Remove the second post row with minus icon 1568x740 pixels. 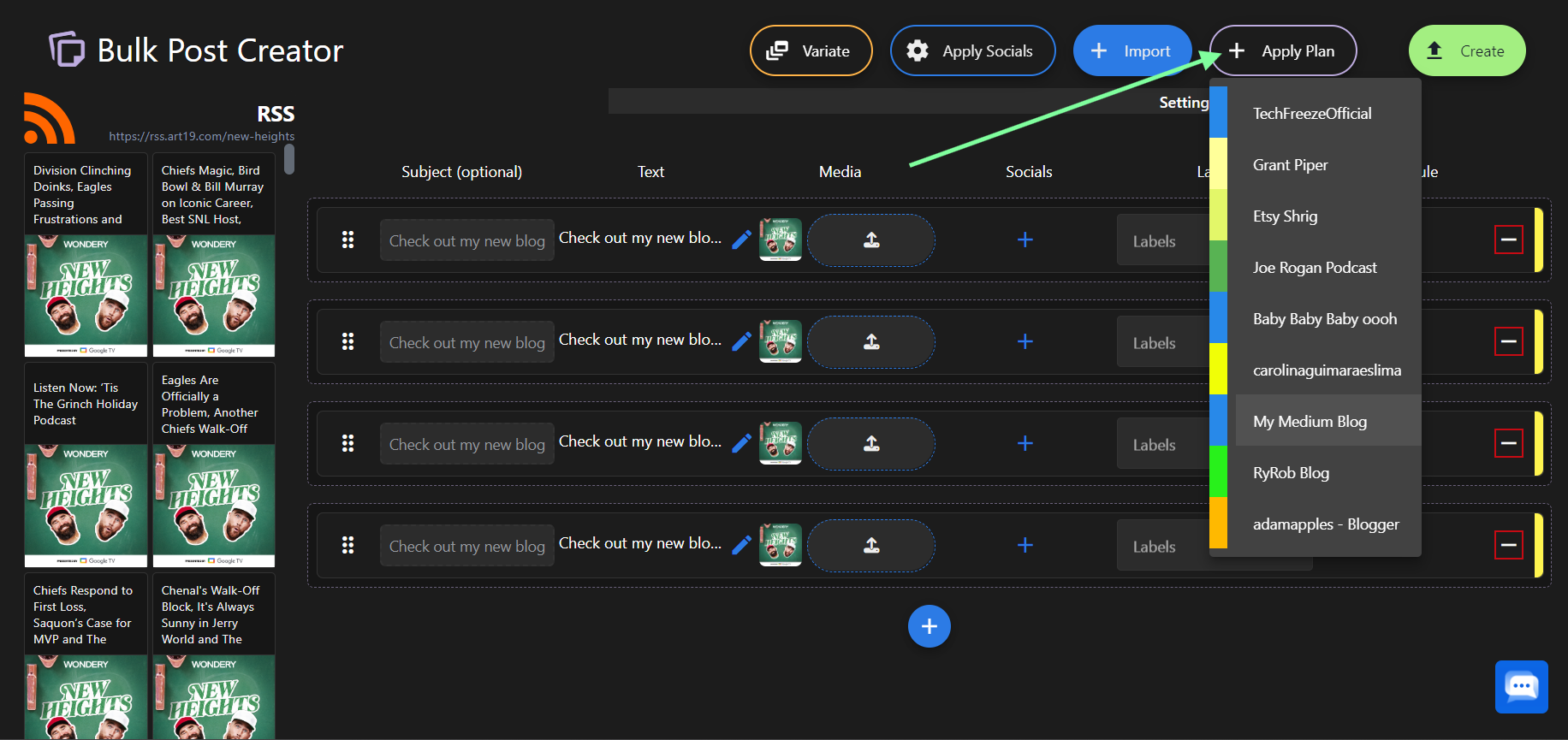[1508, 341]
